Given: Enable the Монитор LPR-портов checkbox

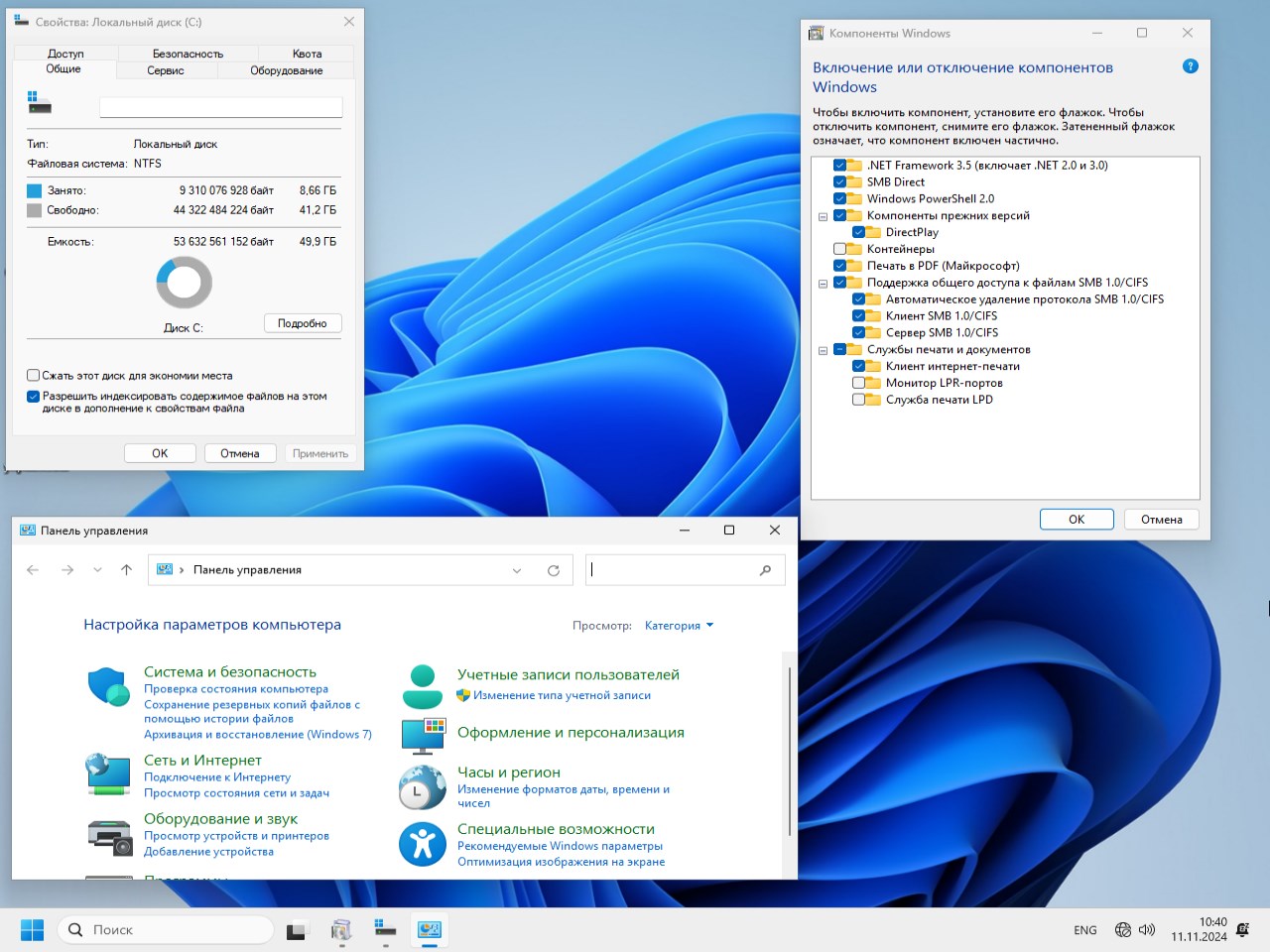Looking at the screenshot, I should [859, 383].
